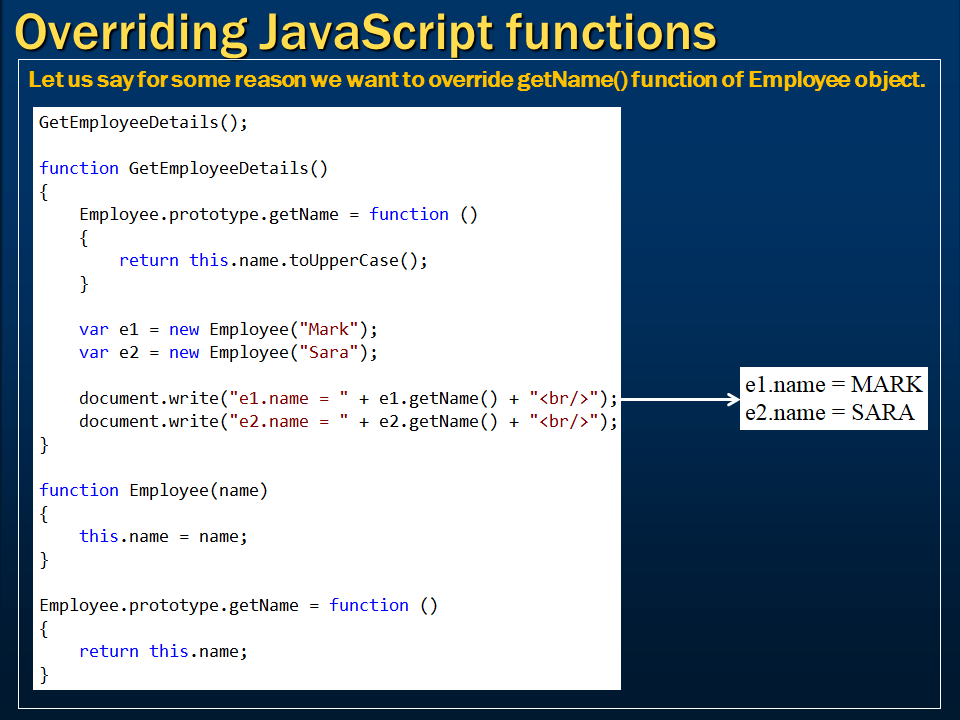Click the white arrow pointing to the output
This screenshot has height=720, width=960.
coord(680,400)
